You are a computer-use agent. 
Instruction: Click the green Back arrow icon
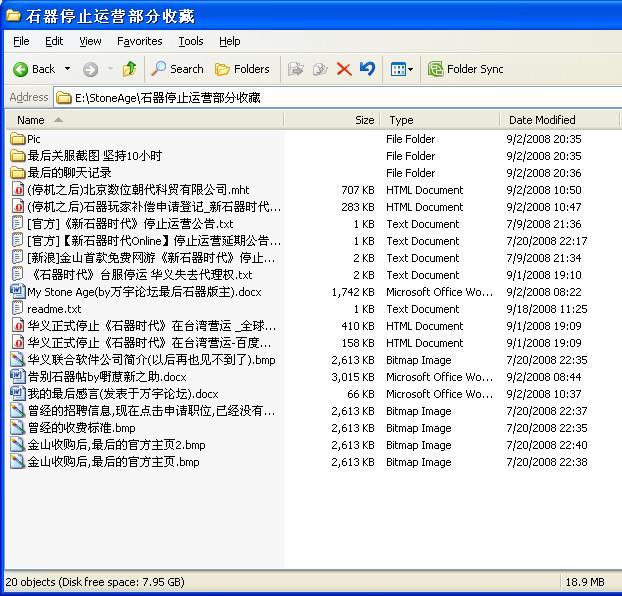point(20,69)
